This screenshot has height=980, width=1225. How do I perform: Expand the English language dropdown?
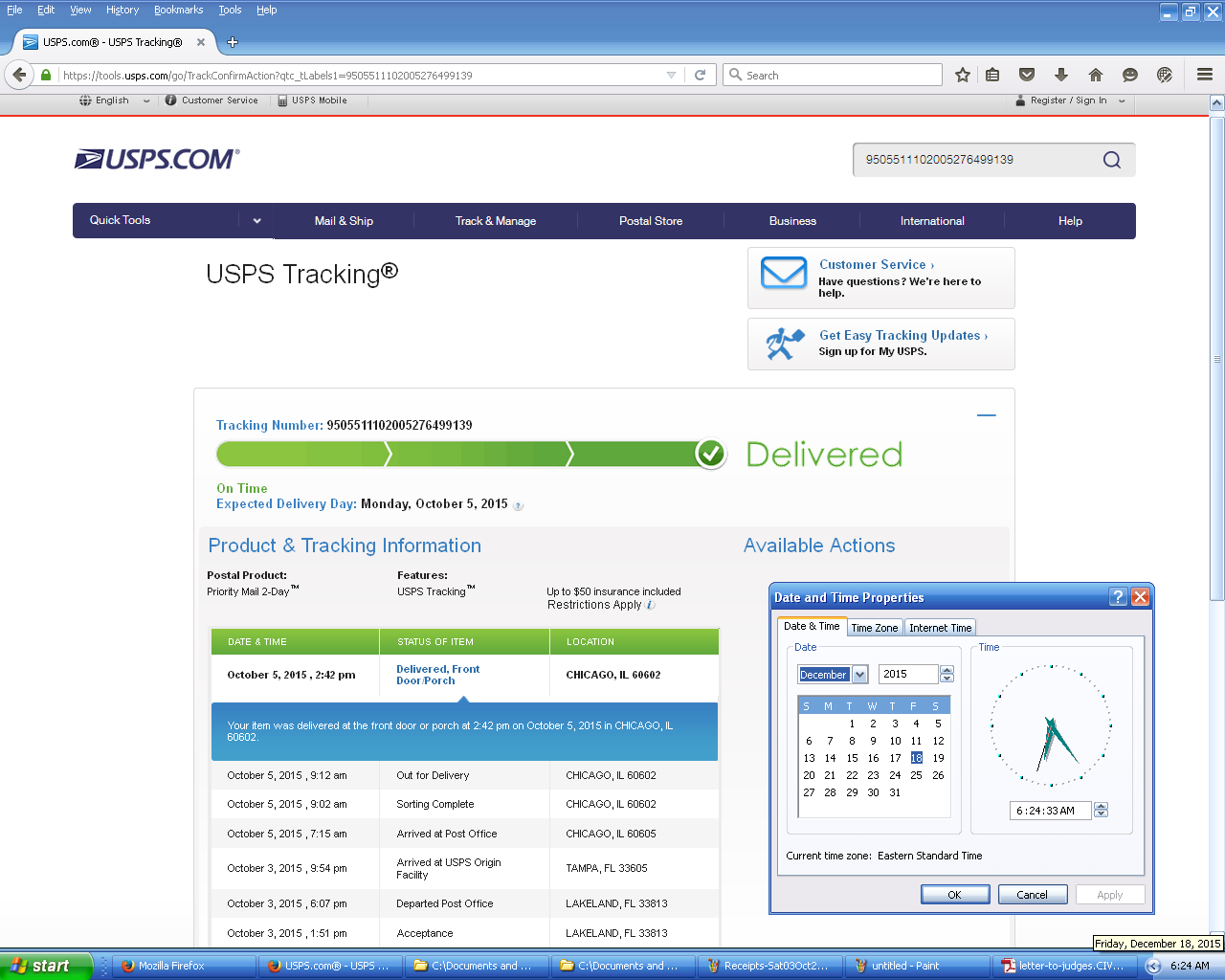(x=146, y=100)
